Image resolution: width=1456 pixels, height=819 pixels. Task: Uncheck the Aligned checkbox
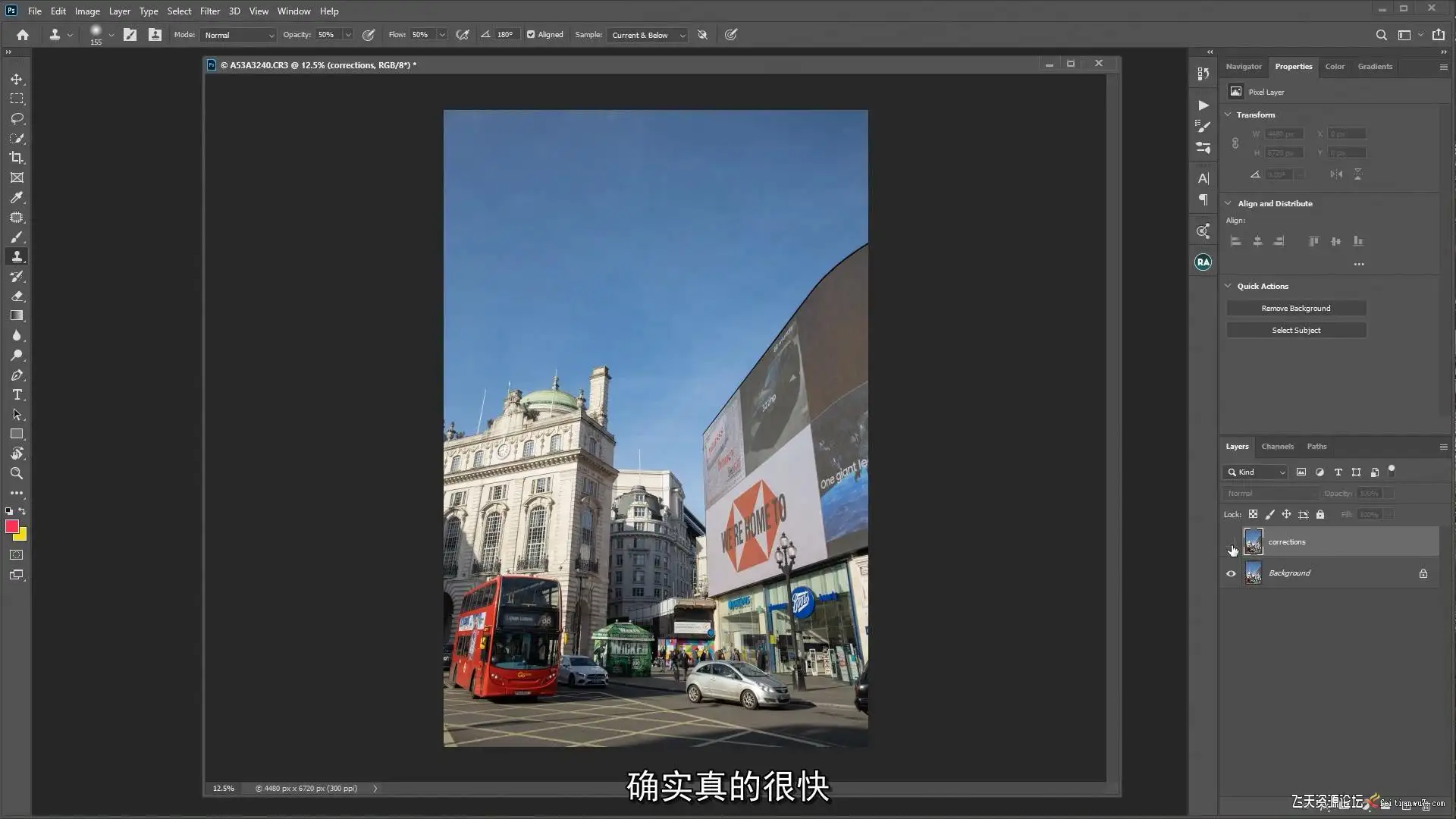531,35
